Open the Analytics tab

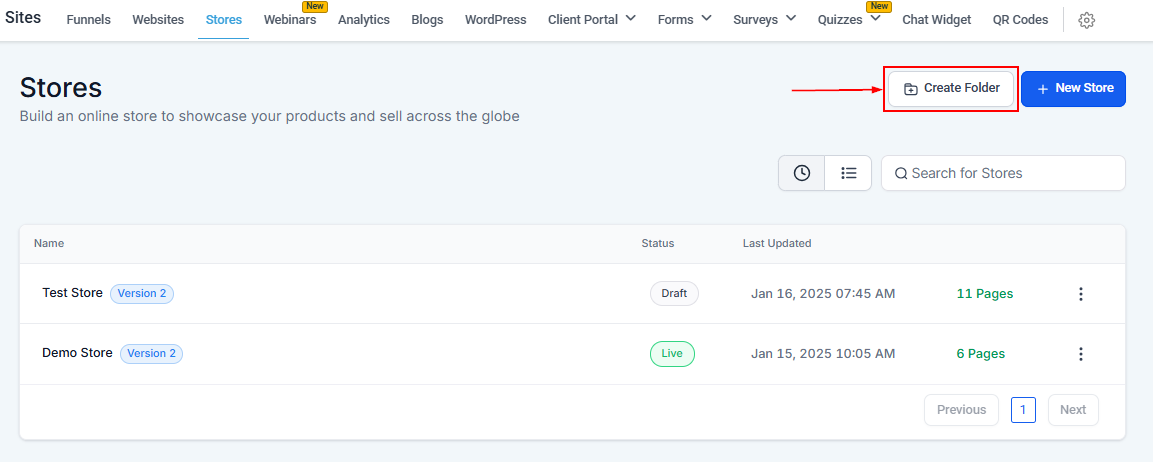click(364, 20)
